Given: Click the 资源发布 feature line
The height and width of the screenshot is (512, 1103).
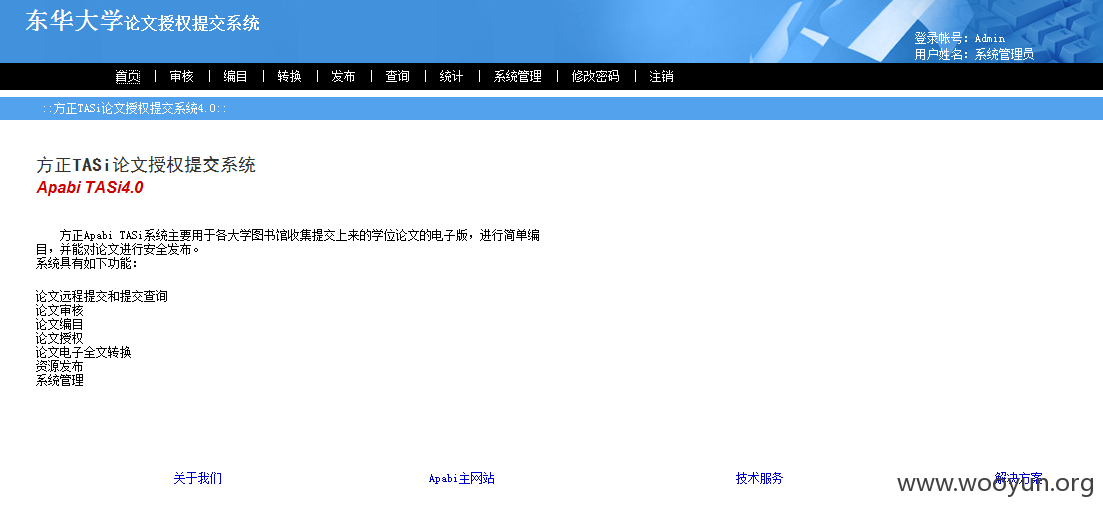Looking at the screenshot, I should pos(60,366).
